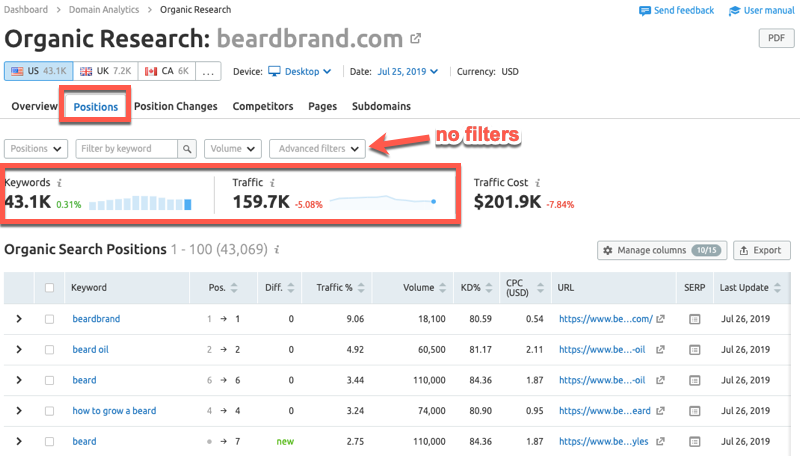Screen dimensions: 800x456
Task: Click the Export button
Action: click(x=762, y=250)
